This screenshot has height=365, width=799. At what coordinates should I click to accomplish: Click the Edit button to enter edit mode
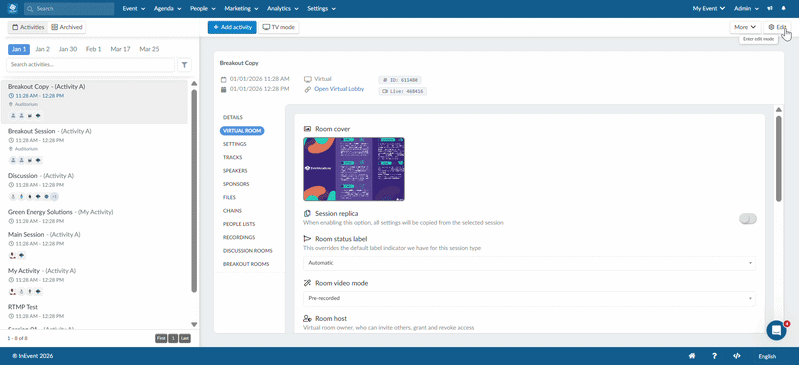click(x=778, y=27)
